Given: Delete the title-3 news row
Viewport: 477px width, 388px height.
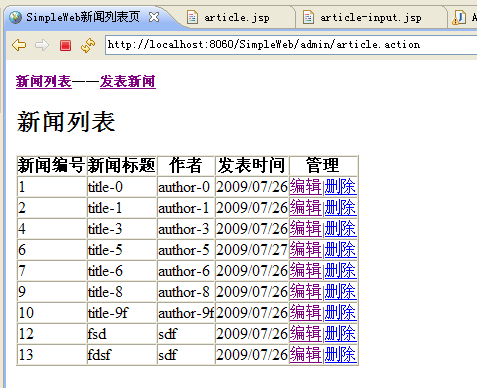Looking at the screenshot, I should click(340, 229).
